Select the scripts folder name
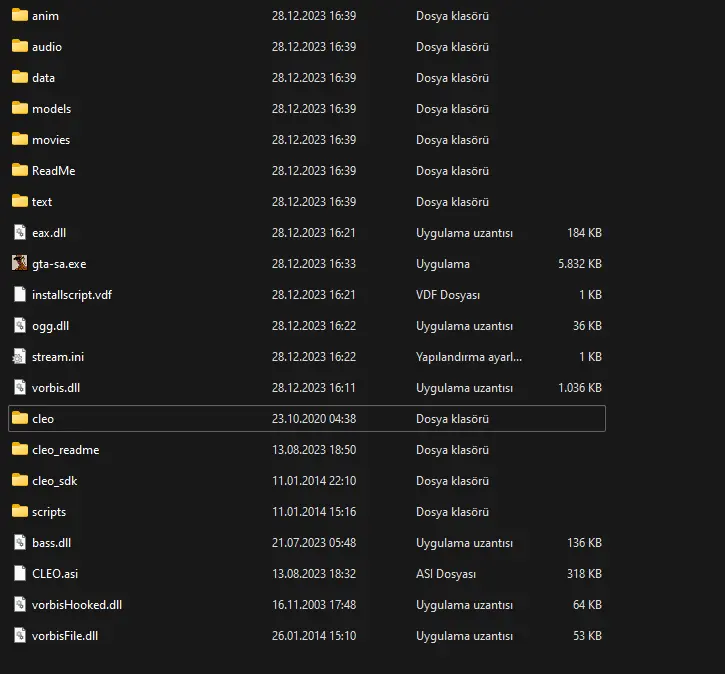The height and width of the screenshot is (674, 725). (49, 512)
